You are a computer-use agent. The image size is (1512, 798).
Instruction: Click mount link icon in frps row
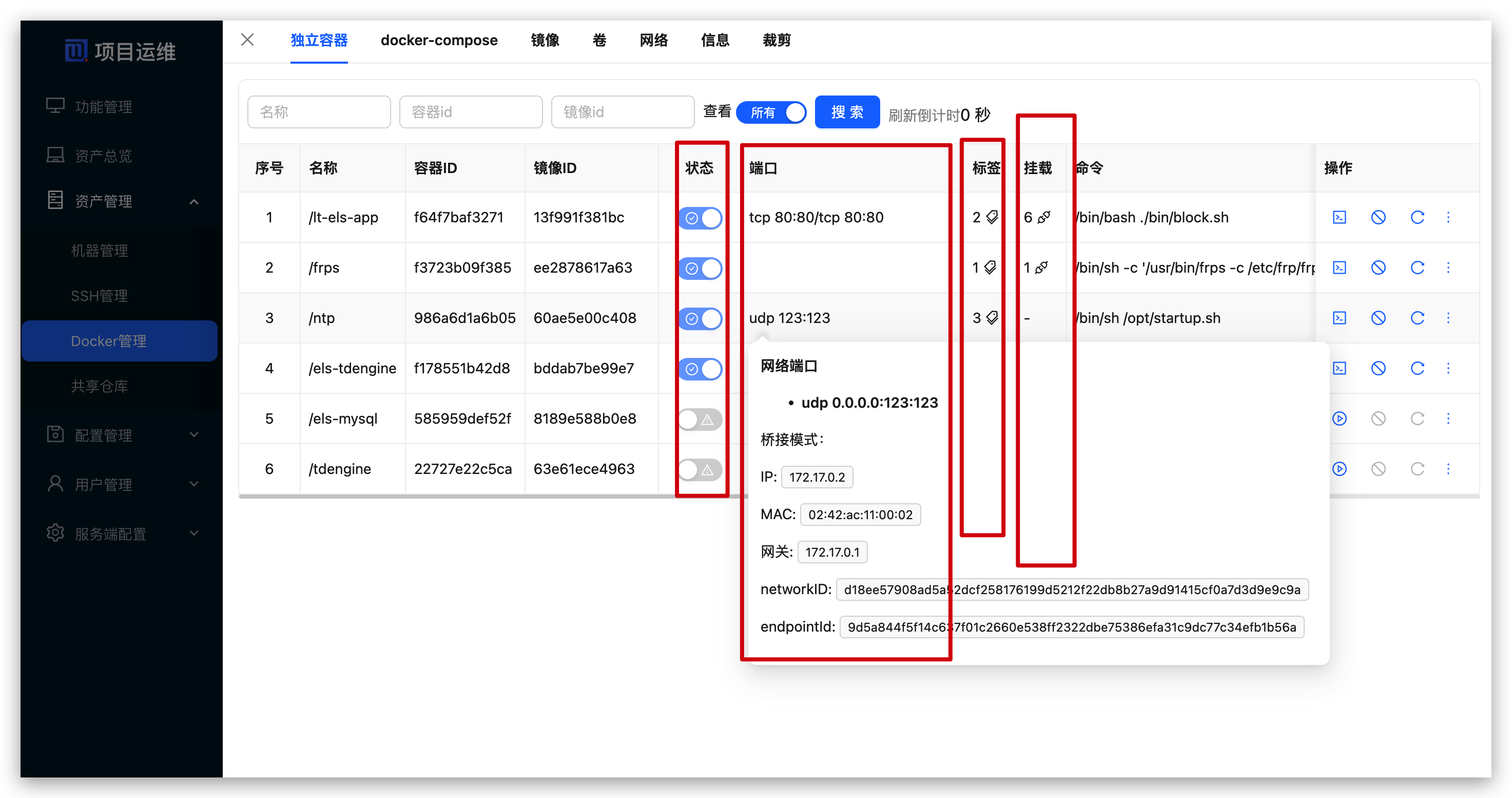(1041, 268)
